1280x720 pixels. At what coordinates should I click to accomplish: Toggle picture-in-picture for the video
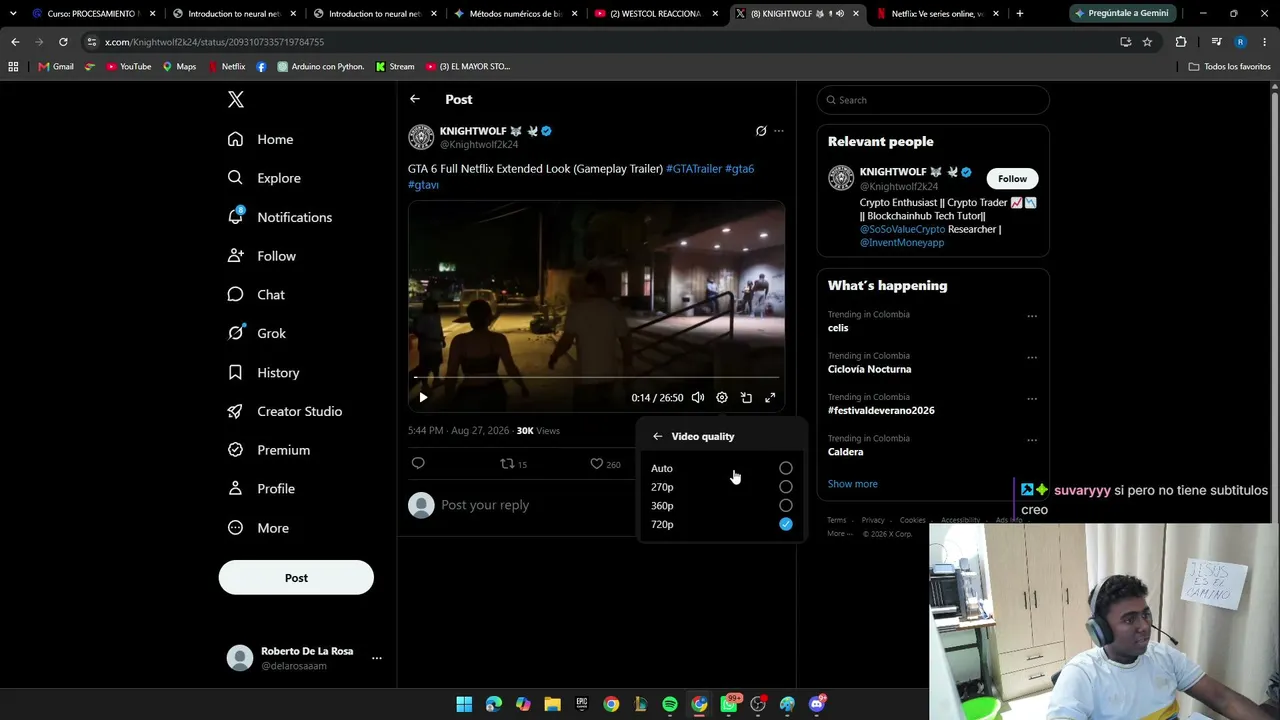coord(746,398)
